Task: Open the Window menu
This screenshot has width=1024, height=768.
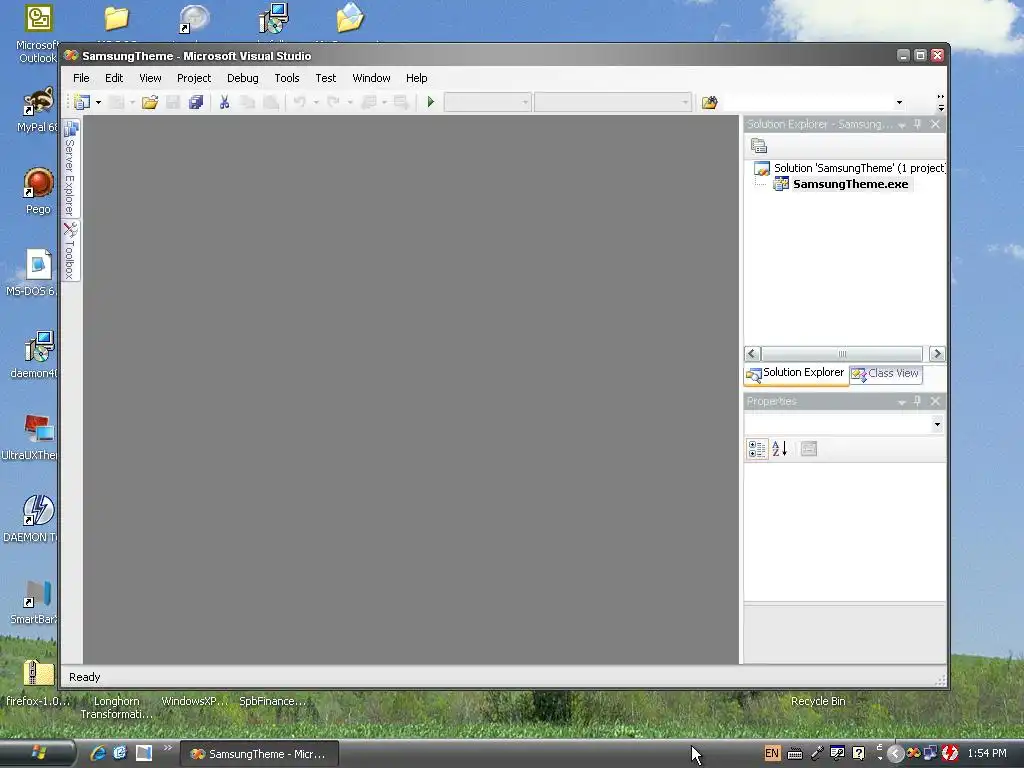Action: coord(371,78)
